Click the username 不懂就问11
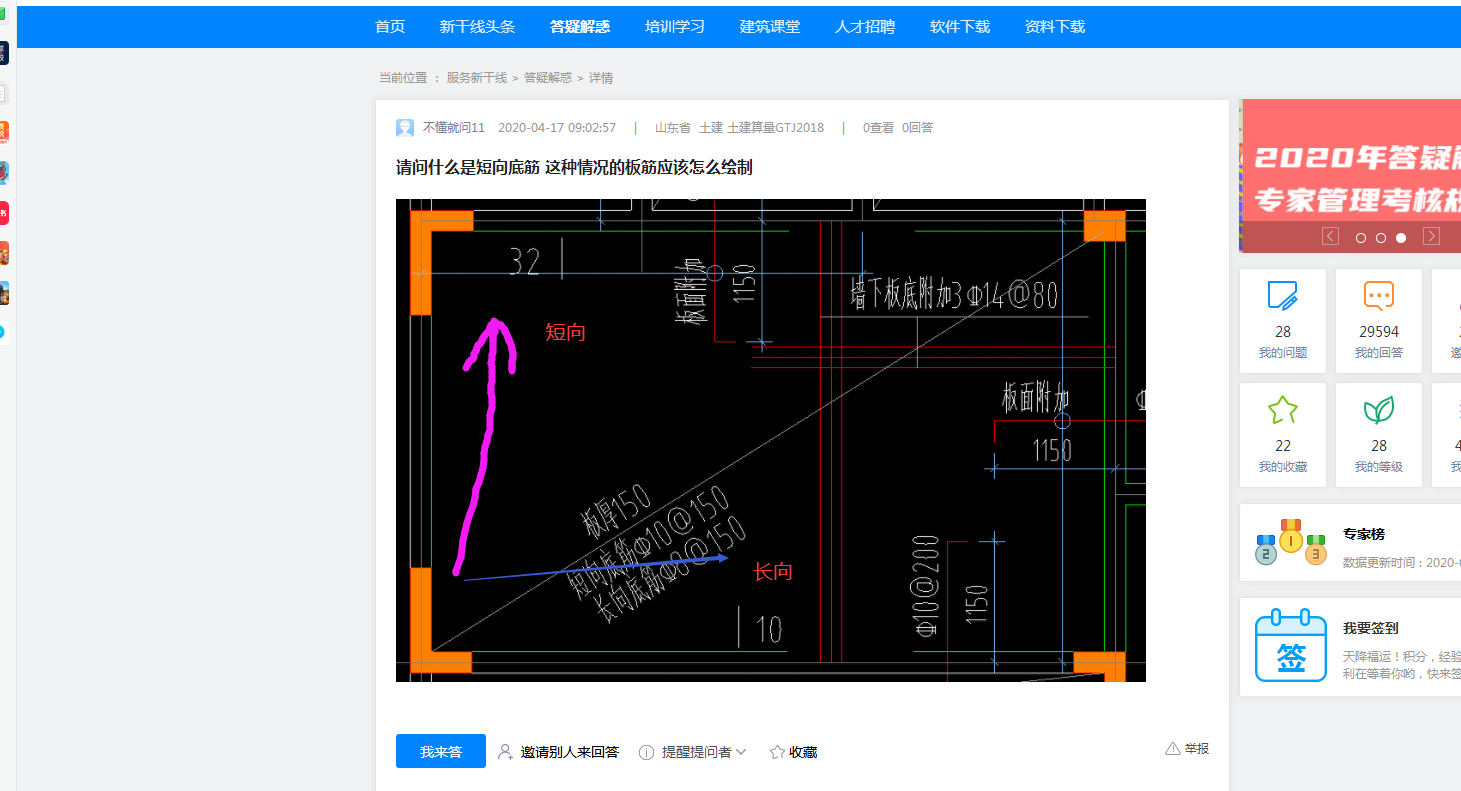The width and height of the screenshot is (1461, 791). [454, 128]
